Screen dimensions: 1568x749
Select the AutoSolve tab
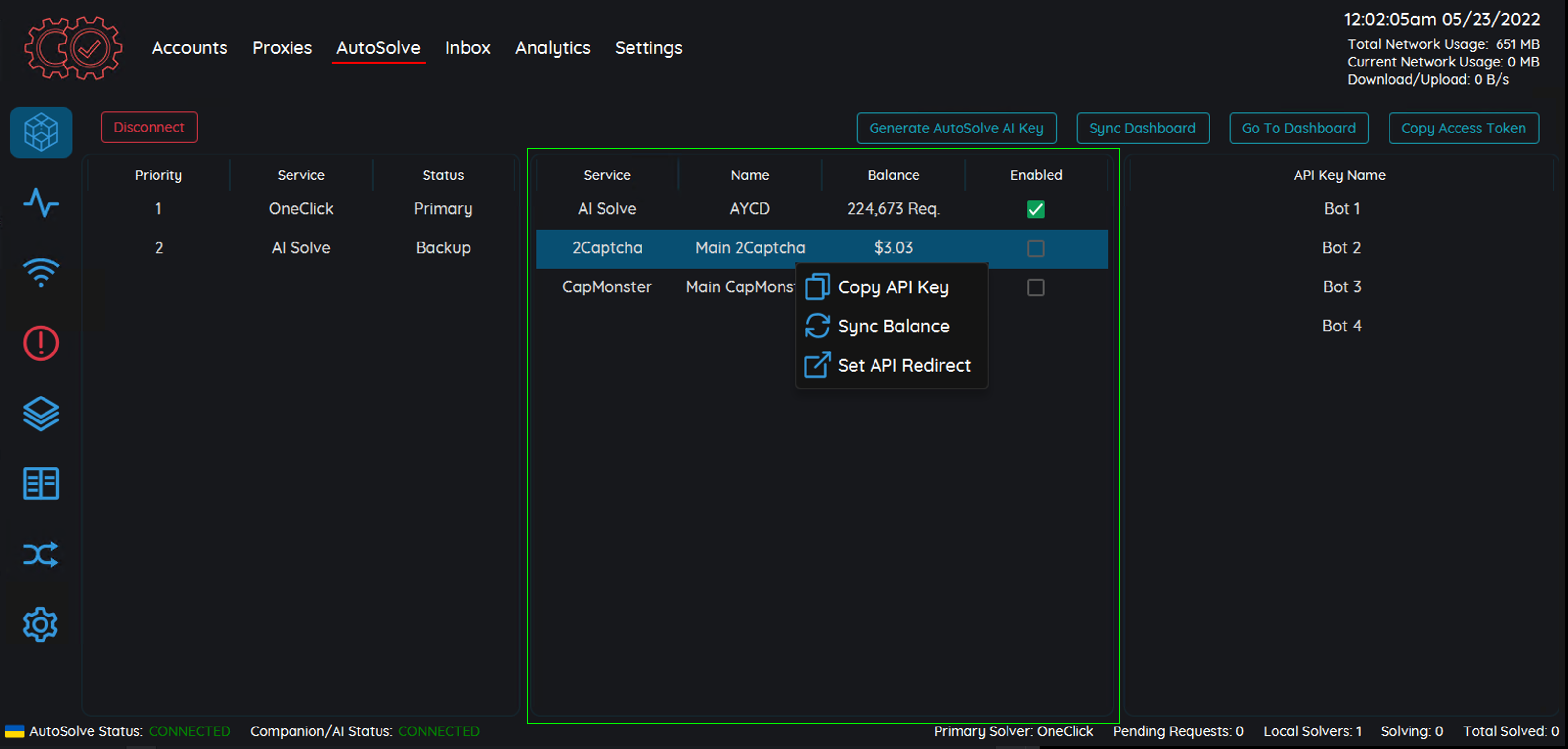coord(378,47)
